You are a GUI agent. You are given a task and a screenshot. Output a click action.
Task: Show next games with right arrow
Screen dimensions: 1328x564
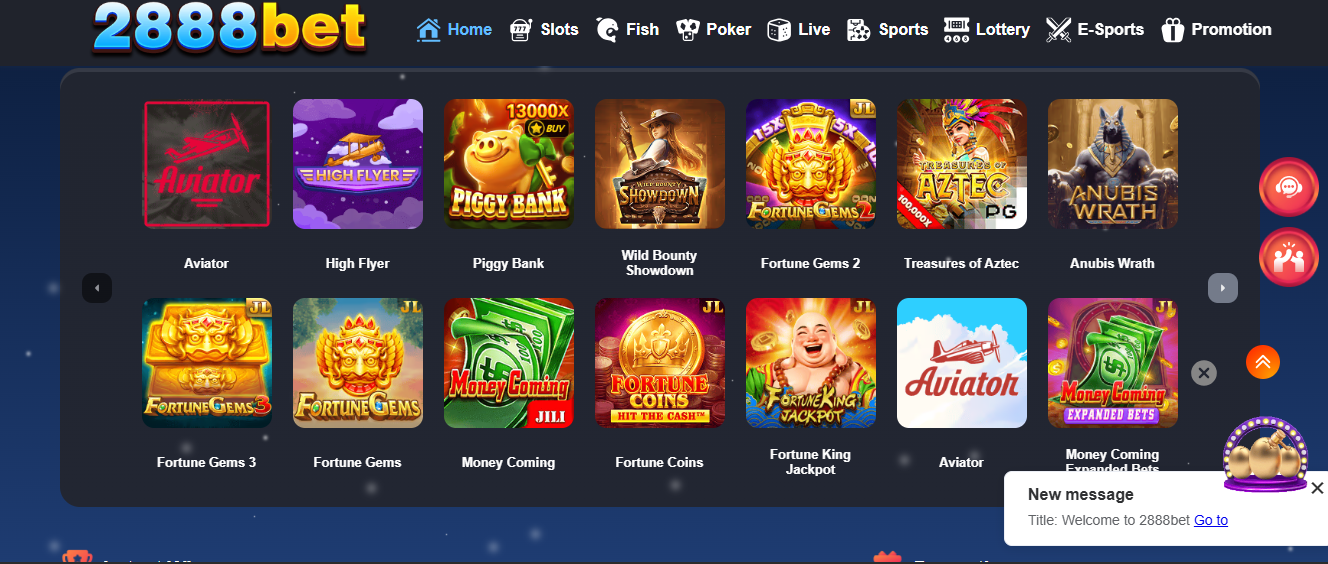(1223, 288)
